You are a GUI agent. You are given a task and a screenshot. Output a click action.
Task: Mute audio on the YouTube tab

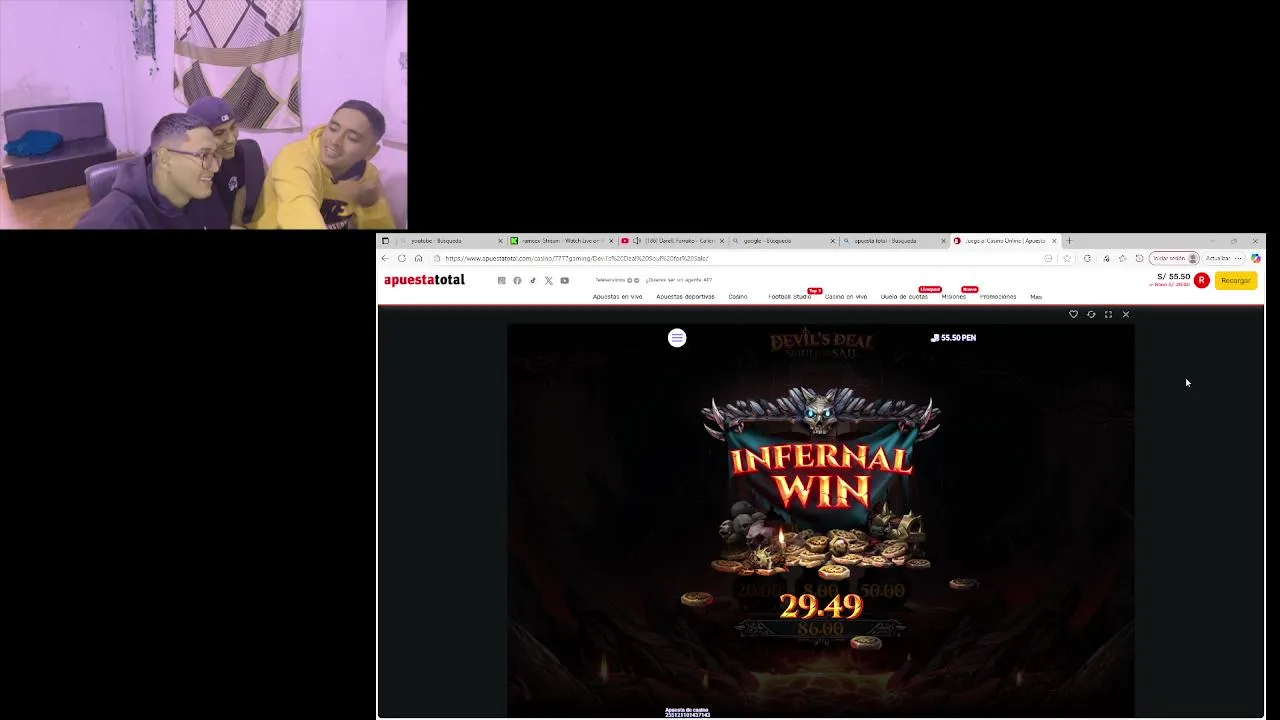(637, 241)
